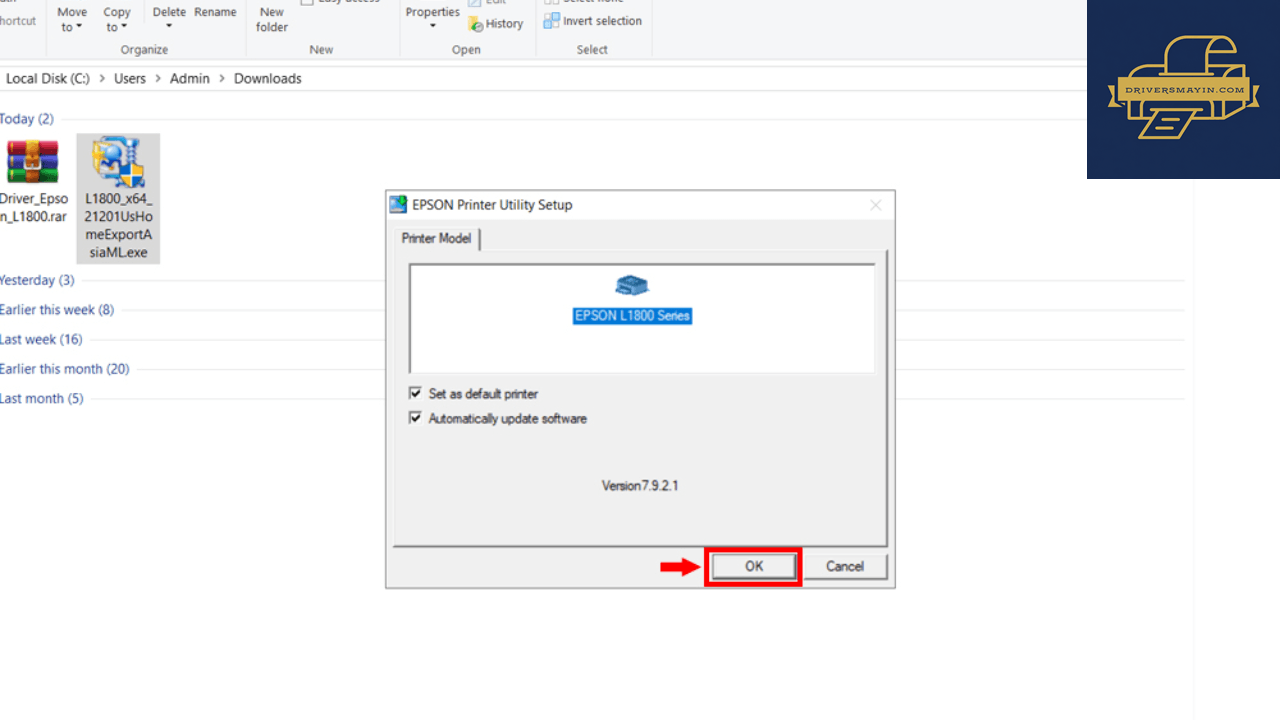Expand the chevron after Admin in breadcrumb

(221, 78)
